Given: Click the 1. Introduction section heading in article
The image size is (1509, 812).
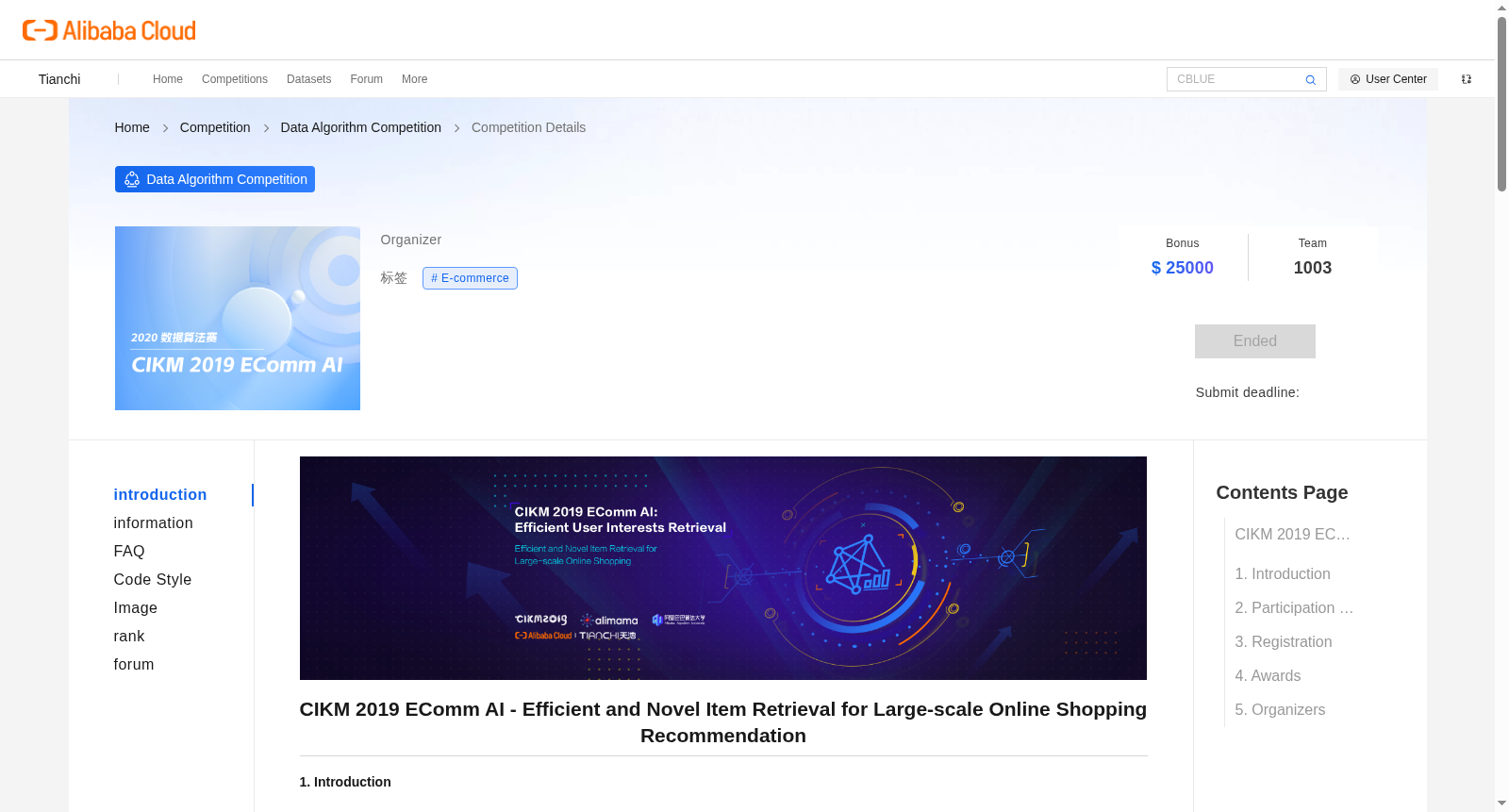Looking at the screenshot, I should [345, 782].
